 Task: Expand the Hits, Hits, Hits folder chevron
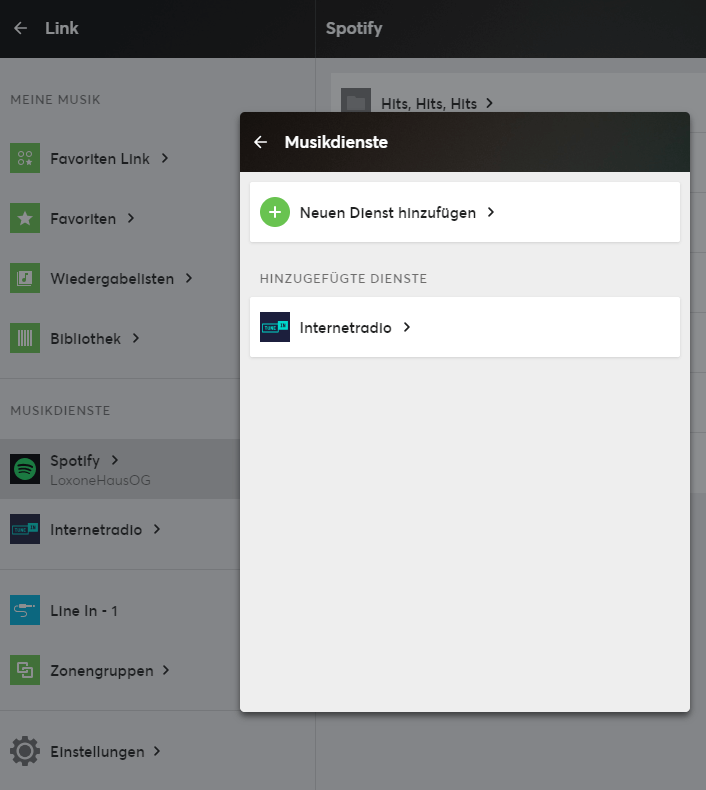click(x=489, y=103)
